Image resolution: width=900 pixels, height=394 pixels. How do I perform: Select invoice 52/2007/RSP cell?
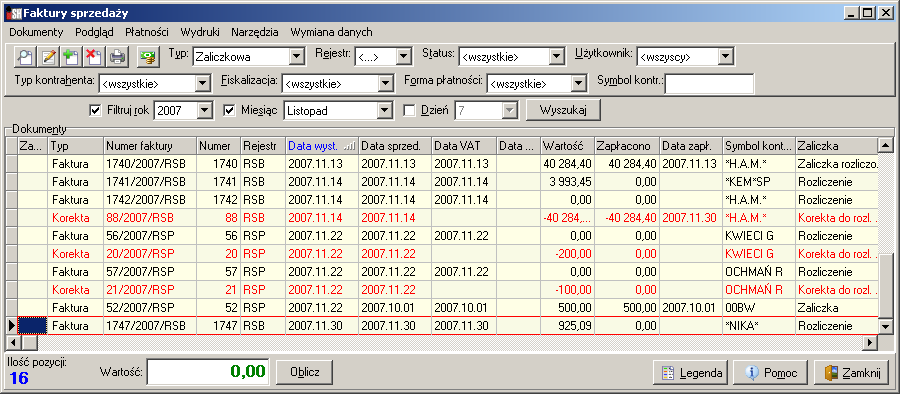[x=150, y=307]
